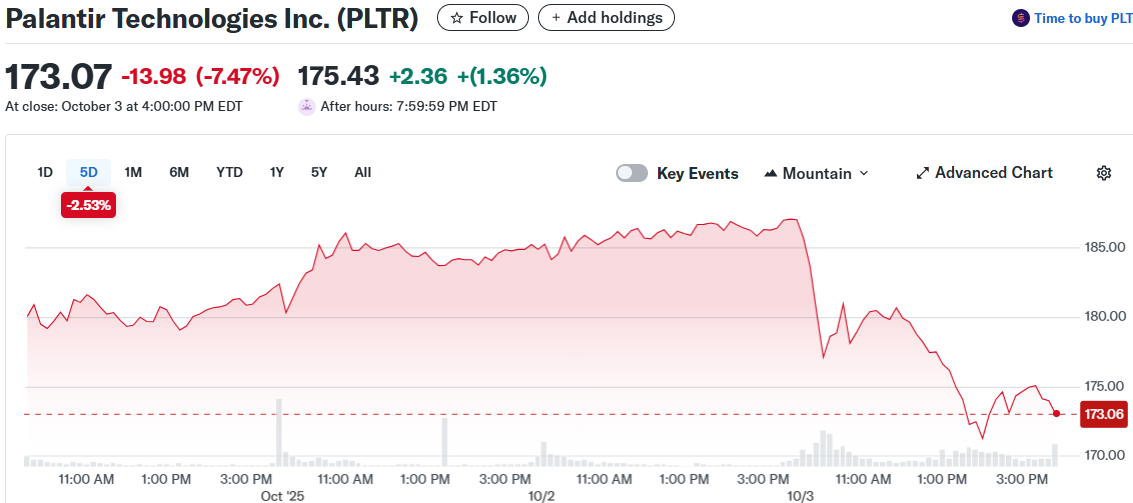
Task: Select the All time range
Action: (363, 172)
